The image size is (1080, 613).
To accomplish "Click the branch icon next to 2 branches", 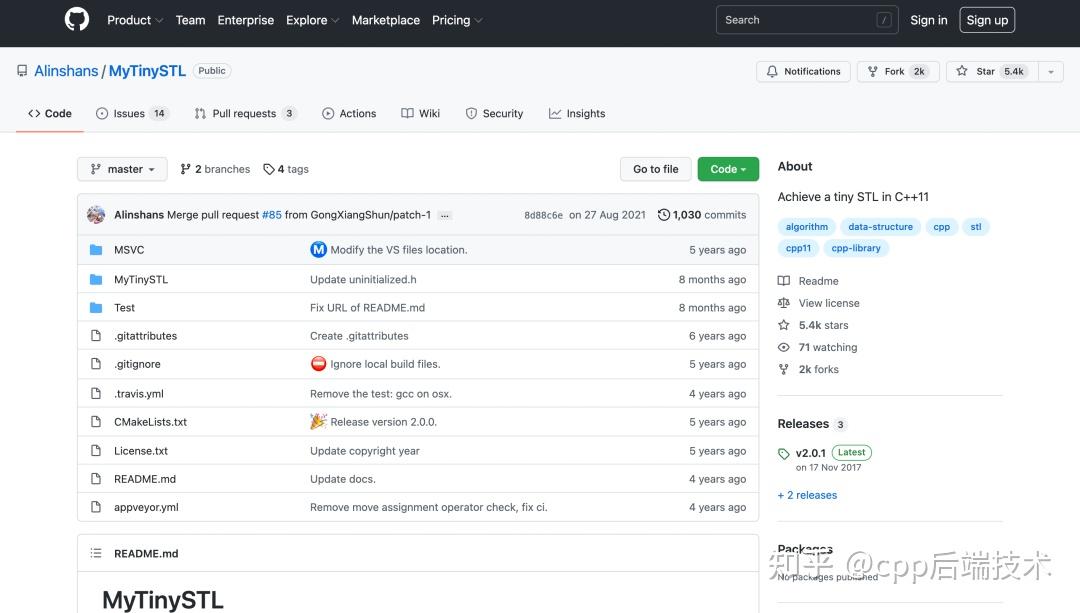I will [x=185, y=169].
